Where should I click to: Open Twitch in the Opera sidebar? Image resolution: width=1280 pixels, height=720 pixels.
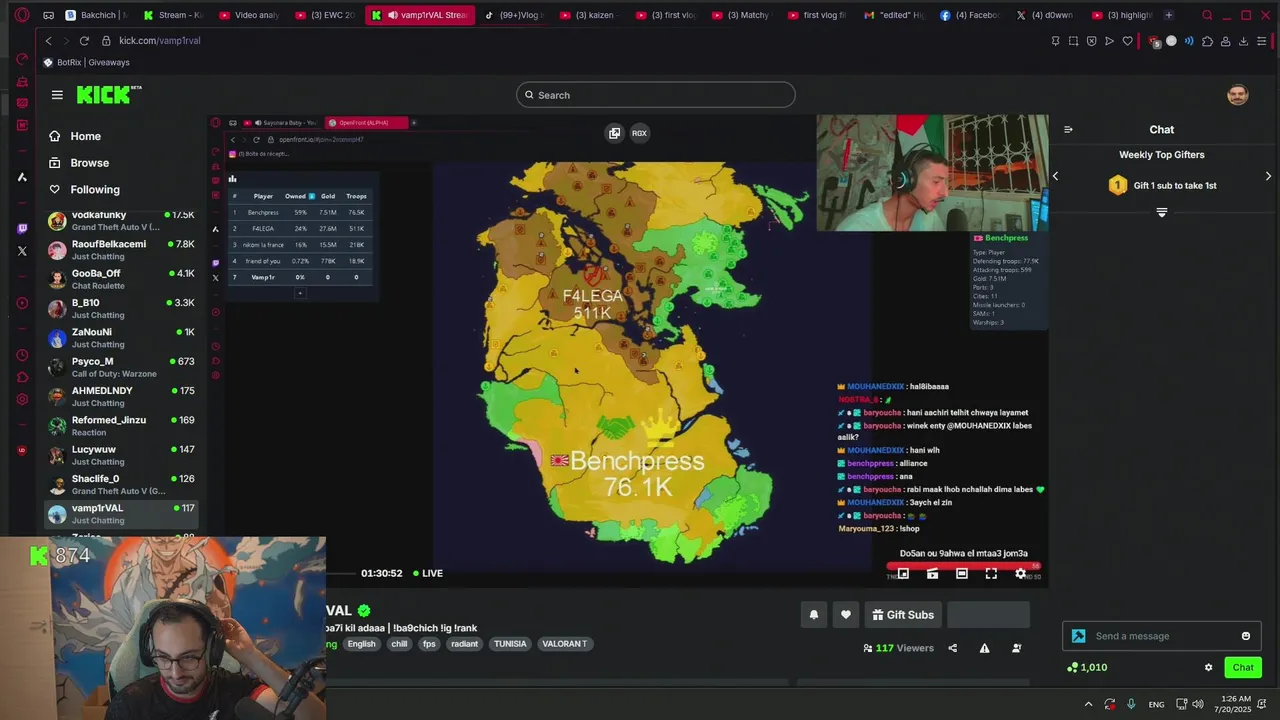[22, 228]
